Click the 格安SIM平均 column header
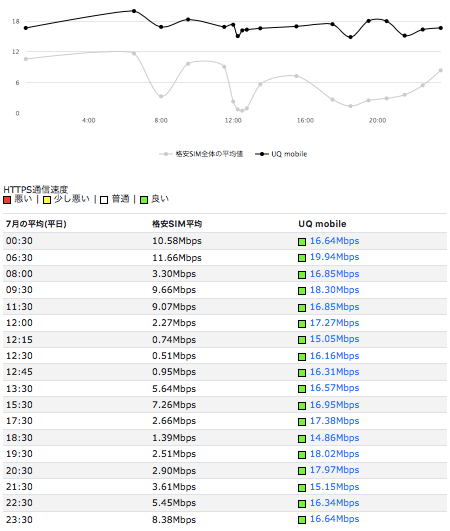The width and height of the screenshot is (450, 531). click(x=177, y=224)
